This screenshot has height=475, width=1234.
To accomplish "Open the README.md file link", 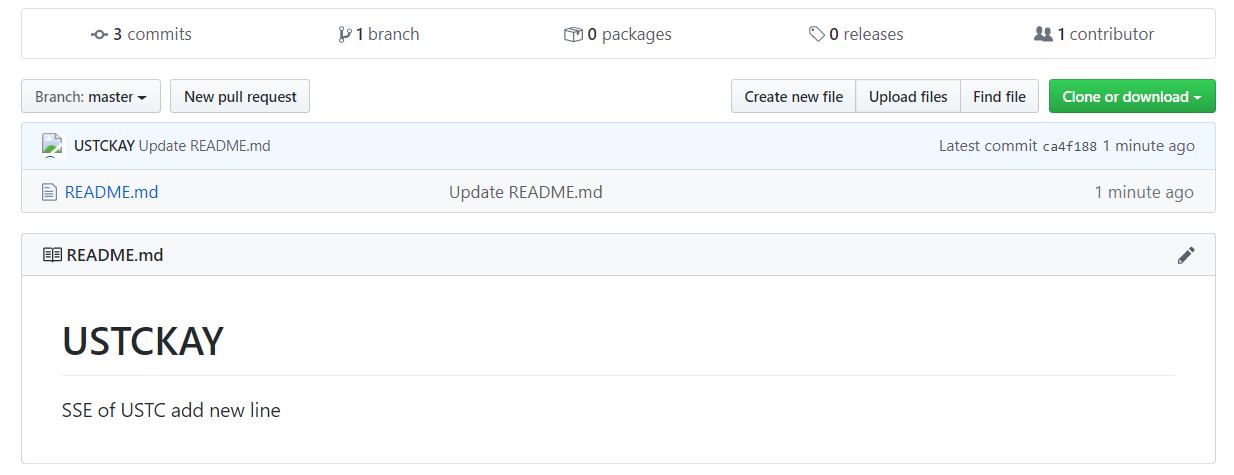I will pyautogui.click(x=111, y=192).
